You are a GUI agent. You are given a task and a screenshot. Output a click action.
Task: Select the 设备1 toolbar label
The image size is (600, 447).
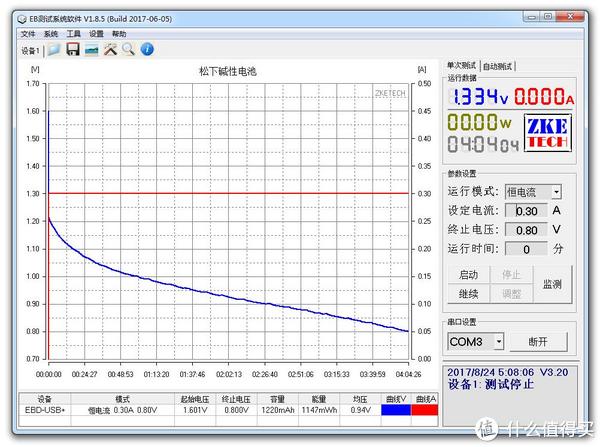[x=30, y=51]
